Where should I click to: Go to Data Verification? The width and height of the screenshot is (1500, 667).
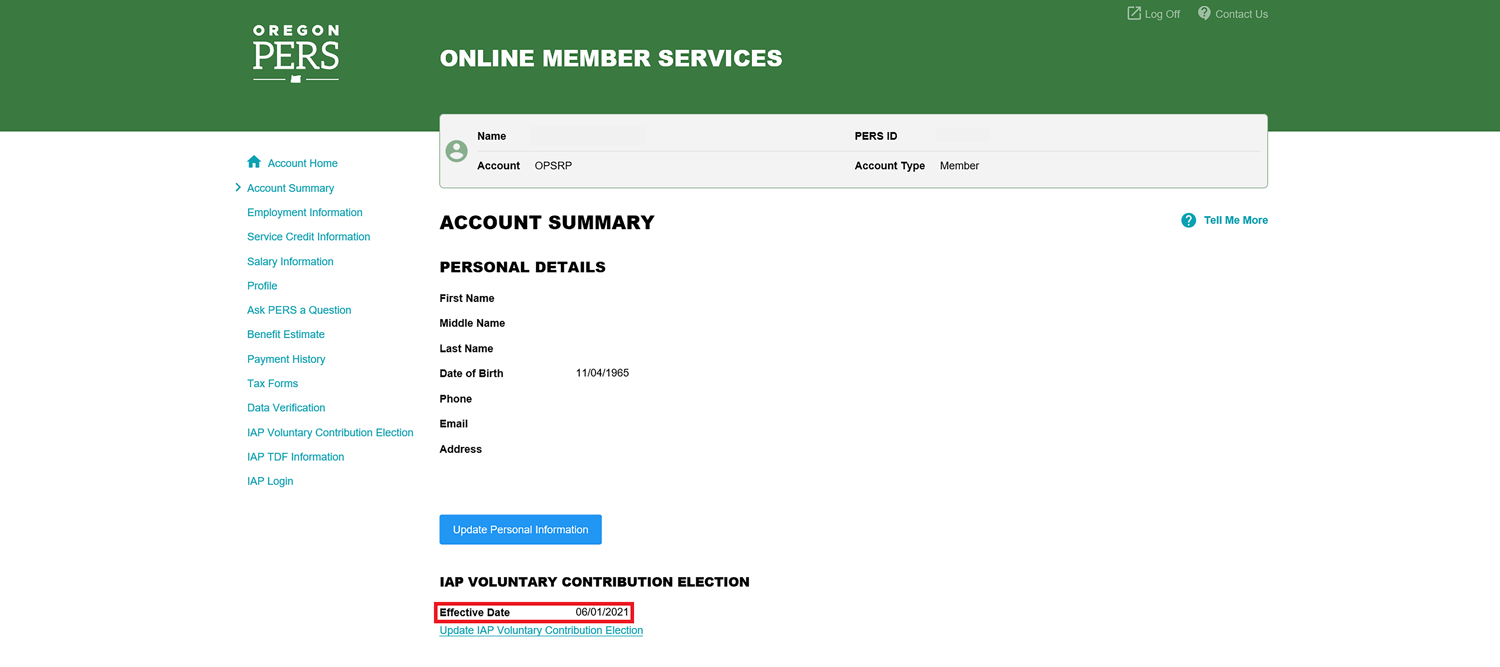point(286,408)
